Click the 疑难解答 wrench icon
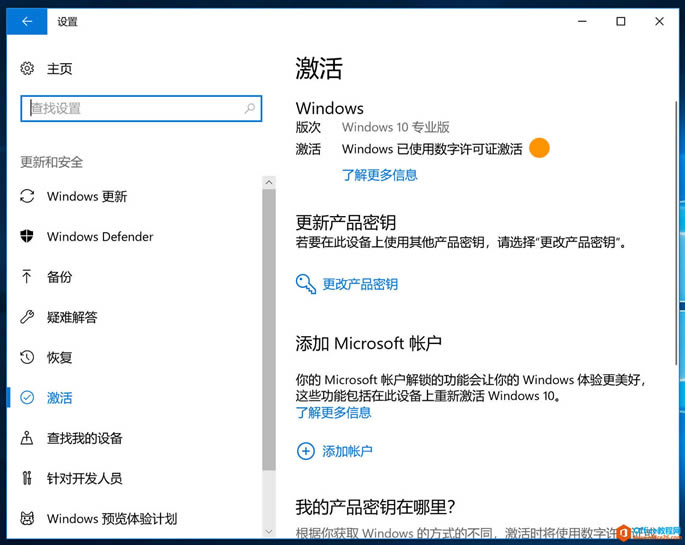The width and height of the screenshot is (685, 545). [27, 317]
